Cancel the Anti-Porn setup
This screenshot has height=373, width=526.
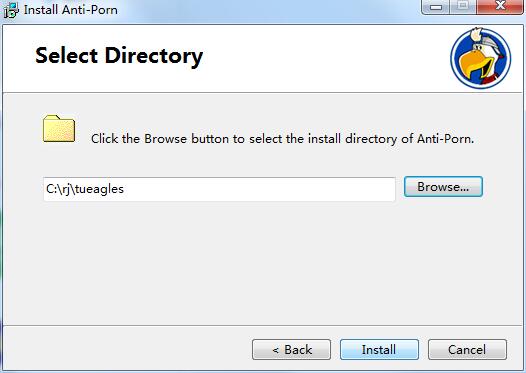coord(467,350)
